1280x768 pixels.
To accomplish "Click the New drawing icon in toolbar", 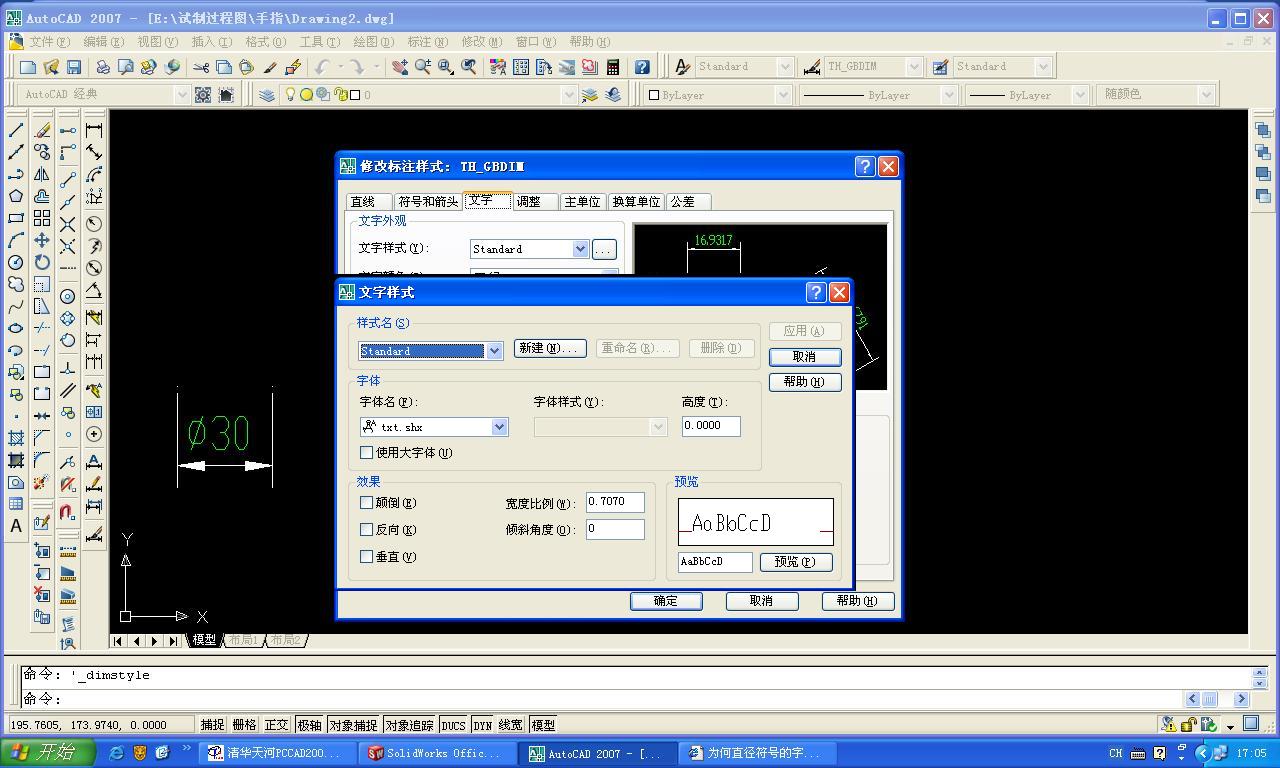I will point(28,67).
